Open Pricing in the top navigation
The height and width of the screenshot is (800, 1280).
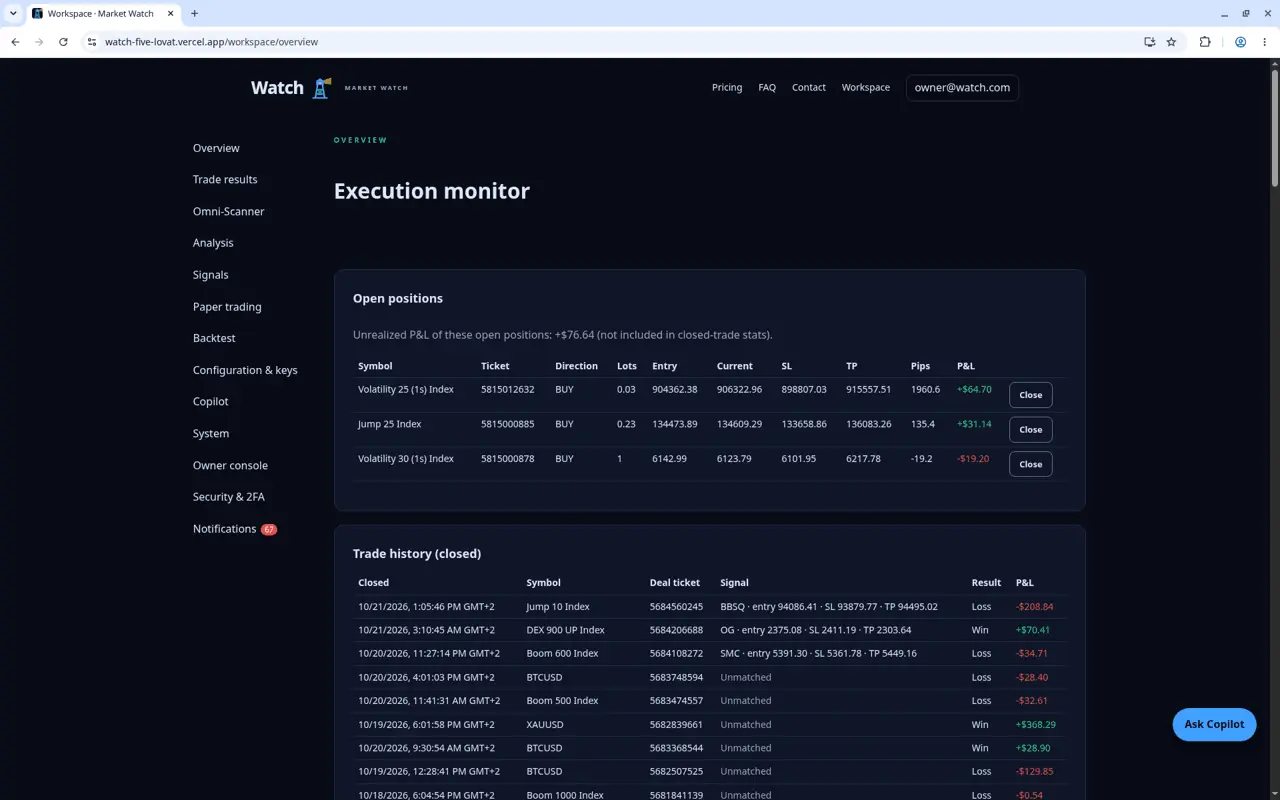point(727,88)
